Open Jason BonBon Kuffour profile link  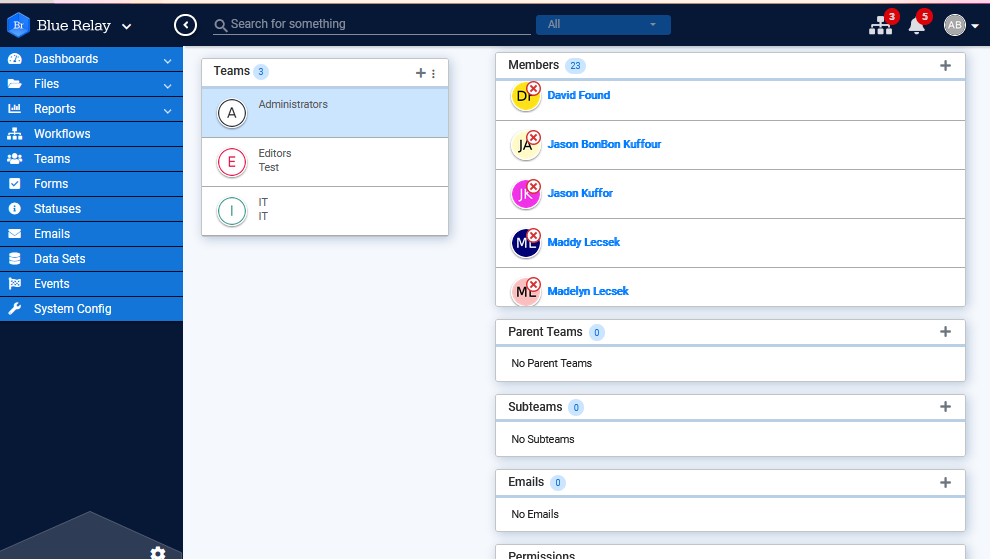(604, 144)
